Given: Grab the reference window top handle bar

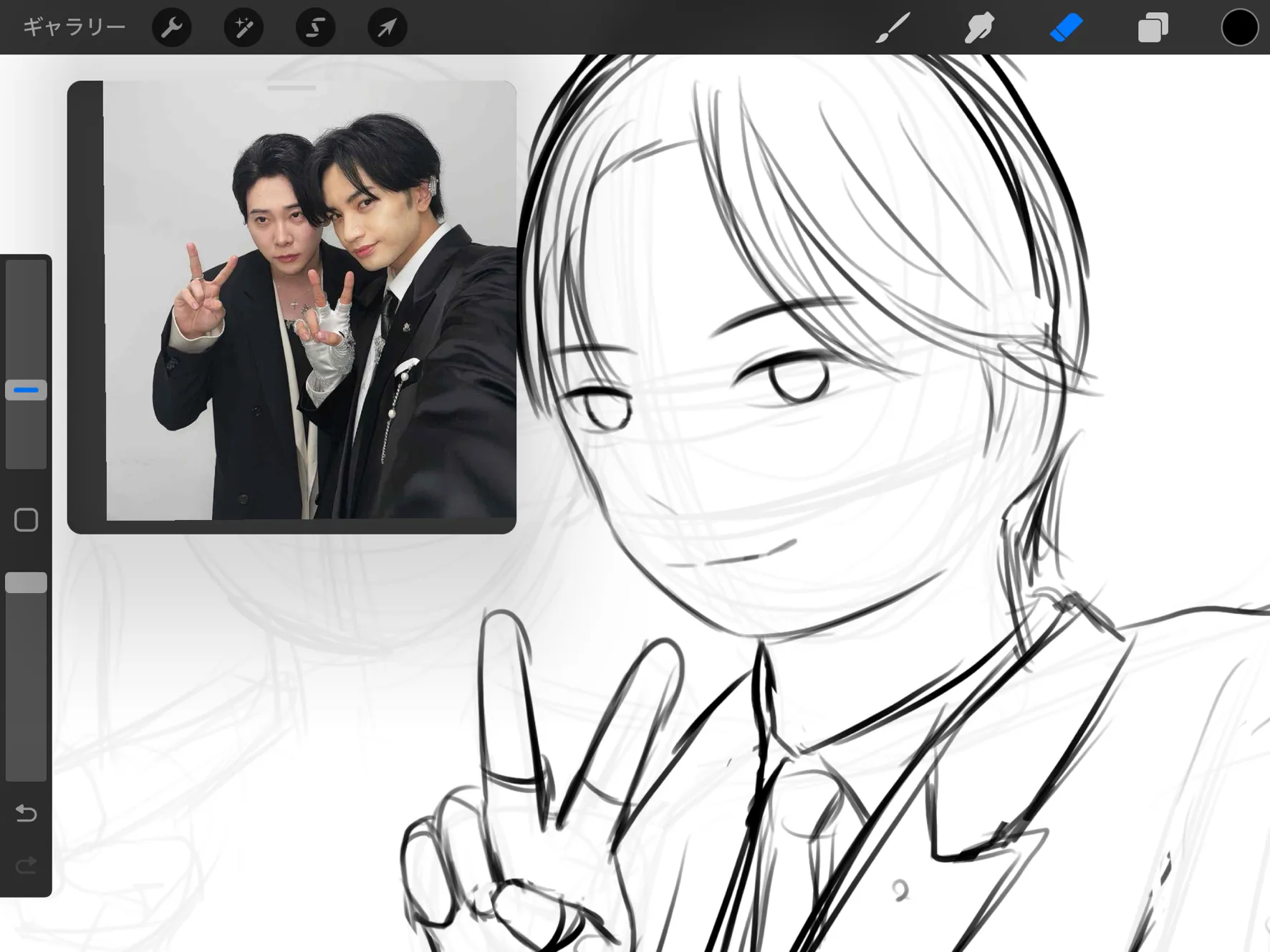Looking at the screenshot, I should [292, 87].
